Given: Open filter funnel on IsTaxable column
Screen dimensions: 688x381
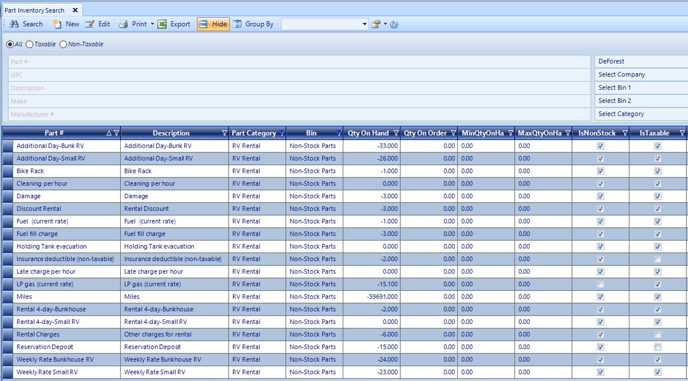Looking at the screenshot, I should (x=682, y=133).
